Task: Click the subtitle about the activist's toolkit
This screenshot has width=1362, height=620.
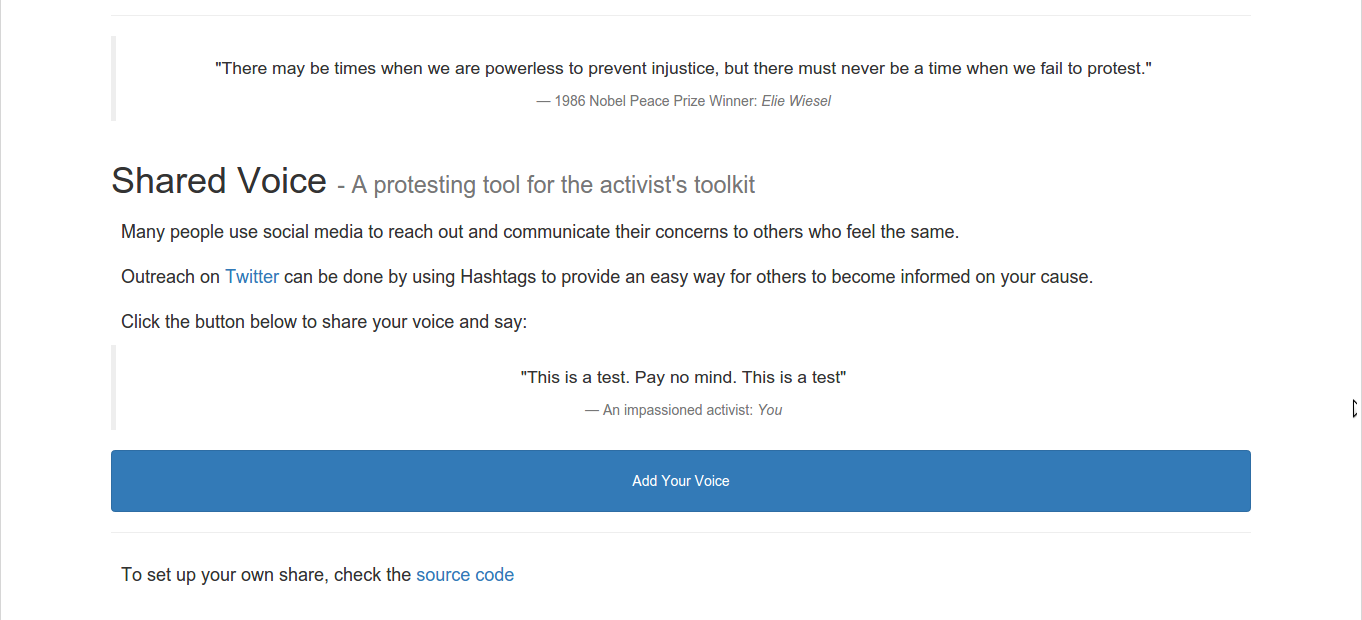Action: pyautogui.click(x=546, y=185)
